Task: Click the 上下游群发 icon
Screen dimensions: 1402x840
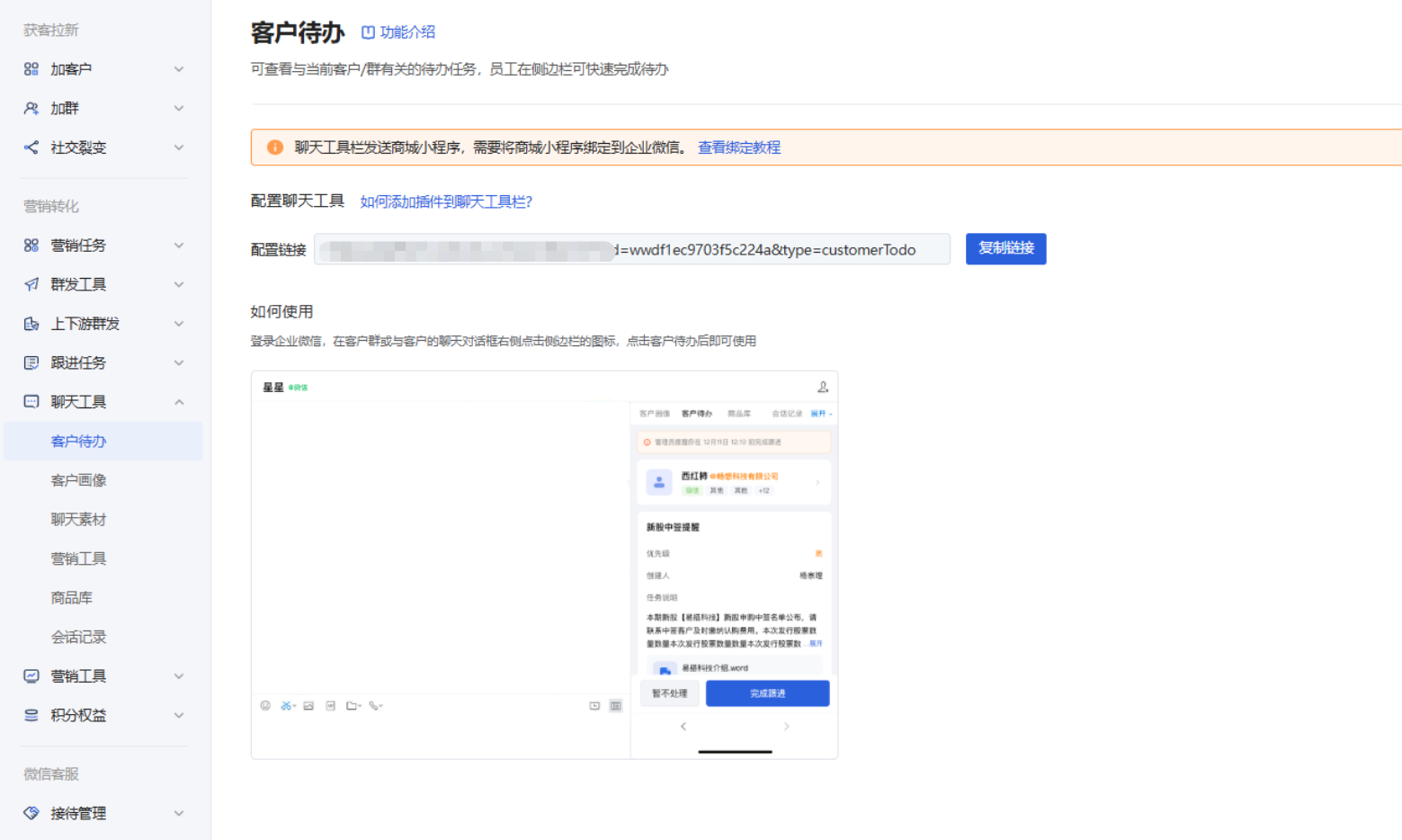Action: pyautogui.click(x=31, y=324)
